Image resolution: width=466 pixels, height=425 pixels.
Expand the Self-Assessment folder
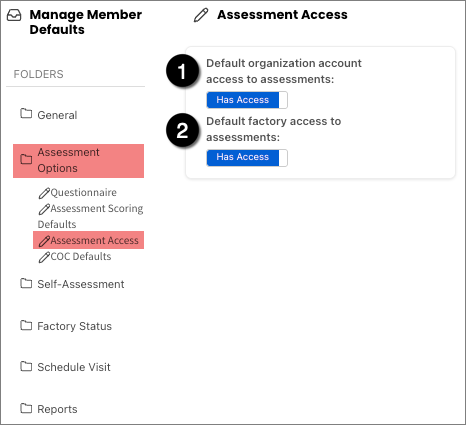coord(81,284)
